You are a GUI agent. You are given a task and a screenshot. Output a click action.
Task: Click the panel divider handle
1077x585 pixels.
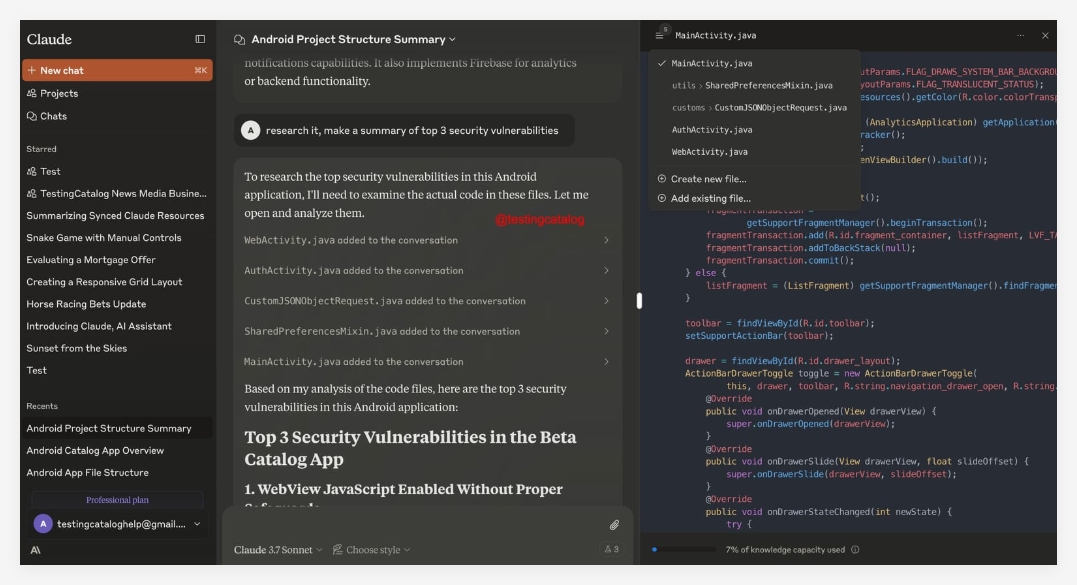(639, 301)
